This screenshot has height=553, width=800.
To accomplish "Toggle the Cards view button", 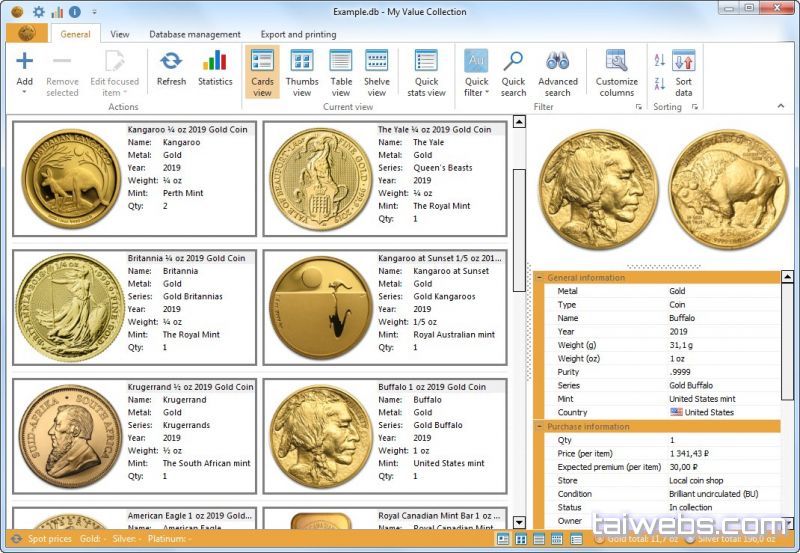I will pos(262,72).
